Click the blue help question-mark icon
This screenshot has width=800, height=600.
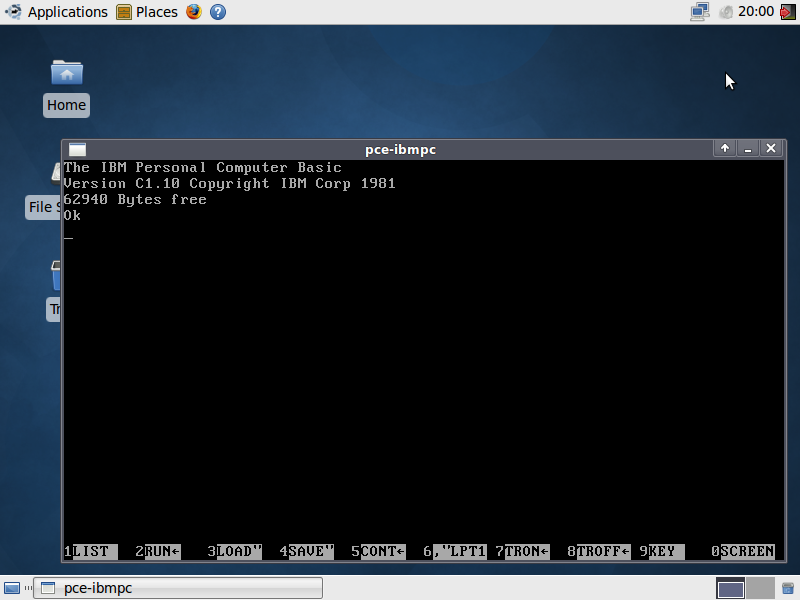point(218,12)
